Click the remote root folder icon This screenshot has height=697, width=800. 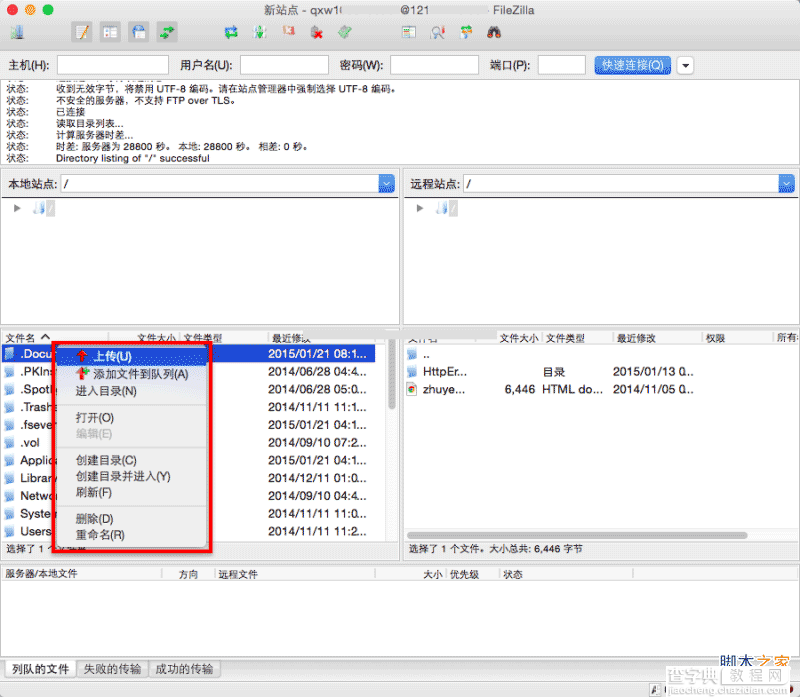pyautogui.click(x=442, y=208)
